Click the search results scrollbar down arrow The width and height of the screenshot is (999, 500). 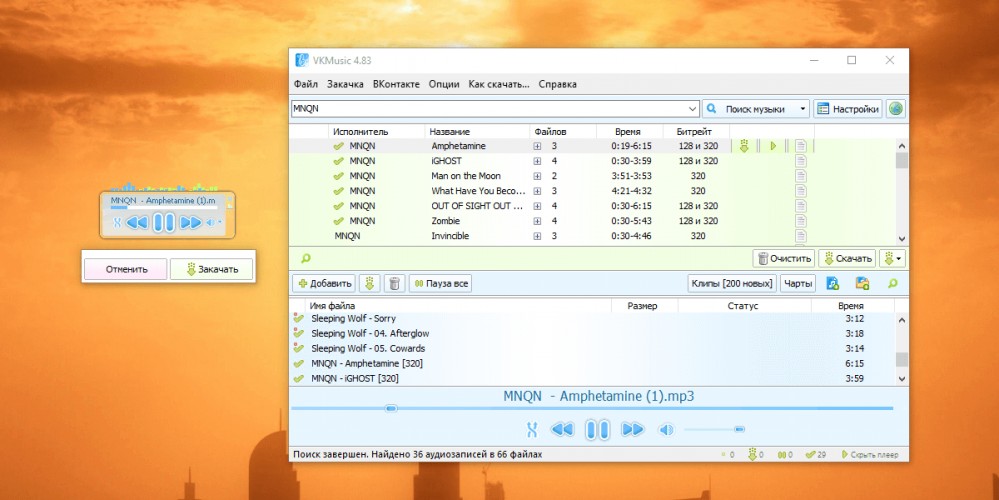pos(902,239)
